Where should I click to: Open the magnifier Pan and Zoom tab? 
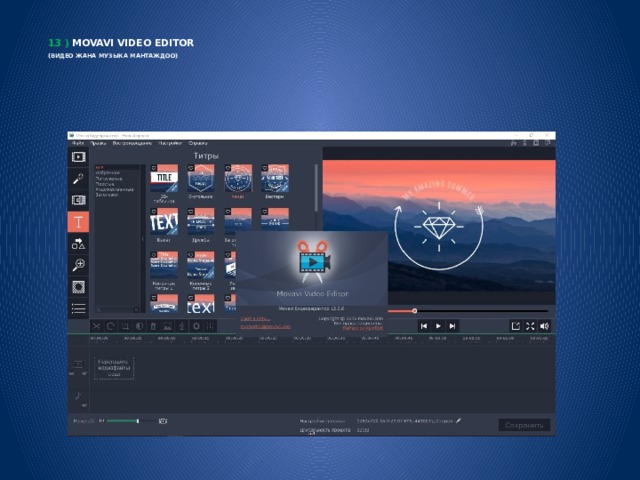click(78, 265)
